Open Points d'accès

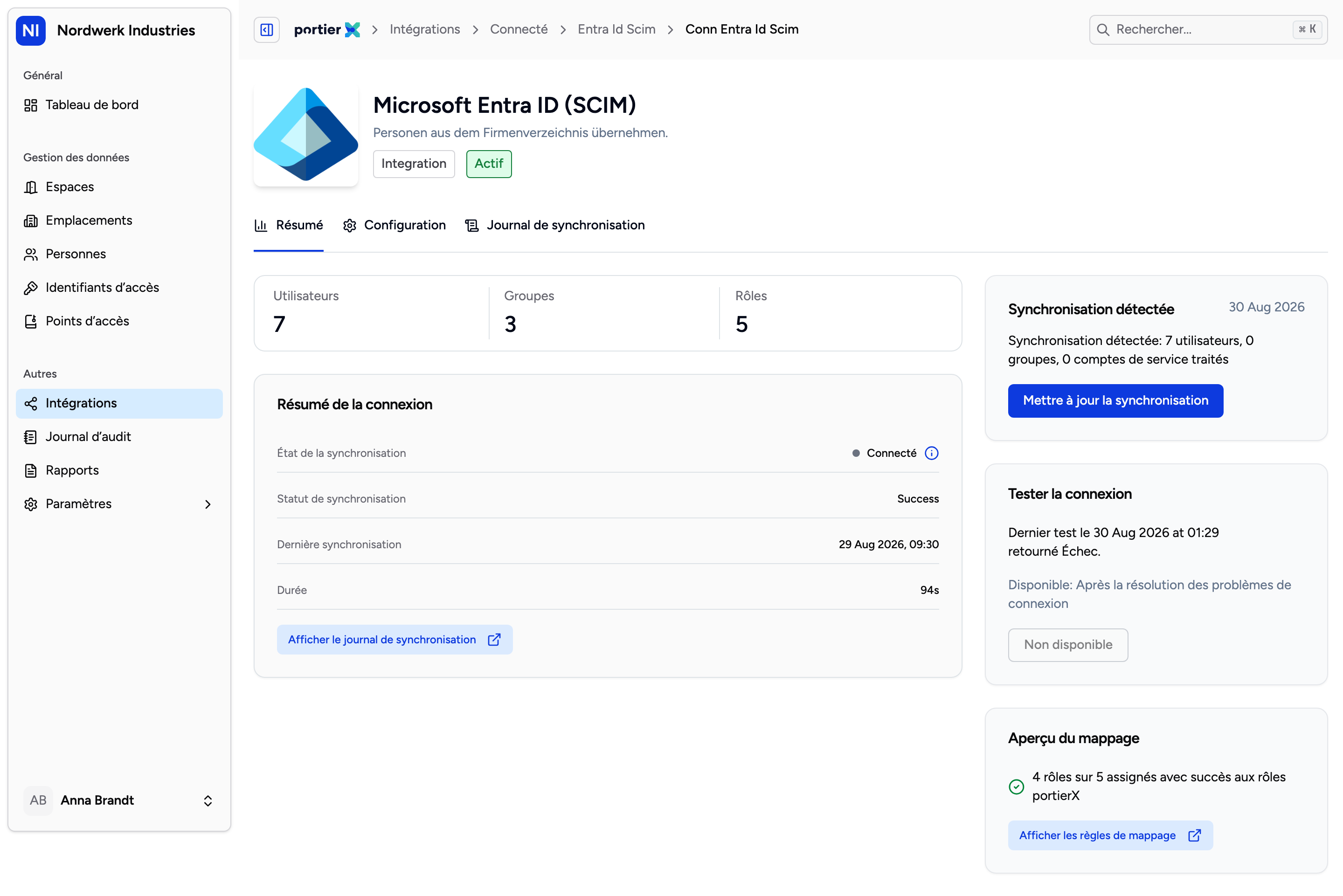pos(119,322)
